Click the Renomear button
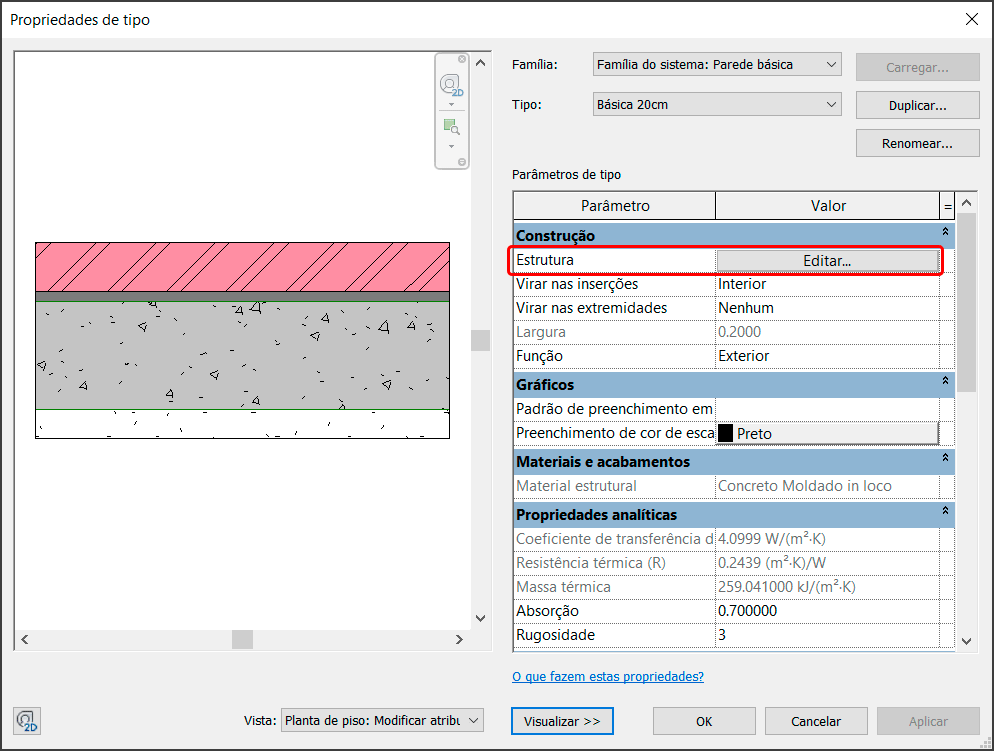Screen dimensions: 994x751 pyautogui.click(x=917, y=143)
